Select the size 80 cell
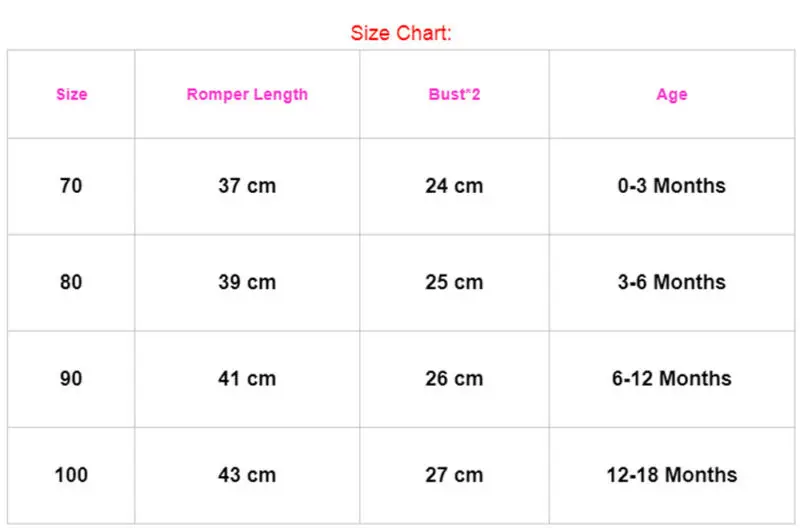 coord(71,282)
